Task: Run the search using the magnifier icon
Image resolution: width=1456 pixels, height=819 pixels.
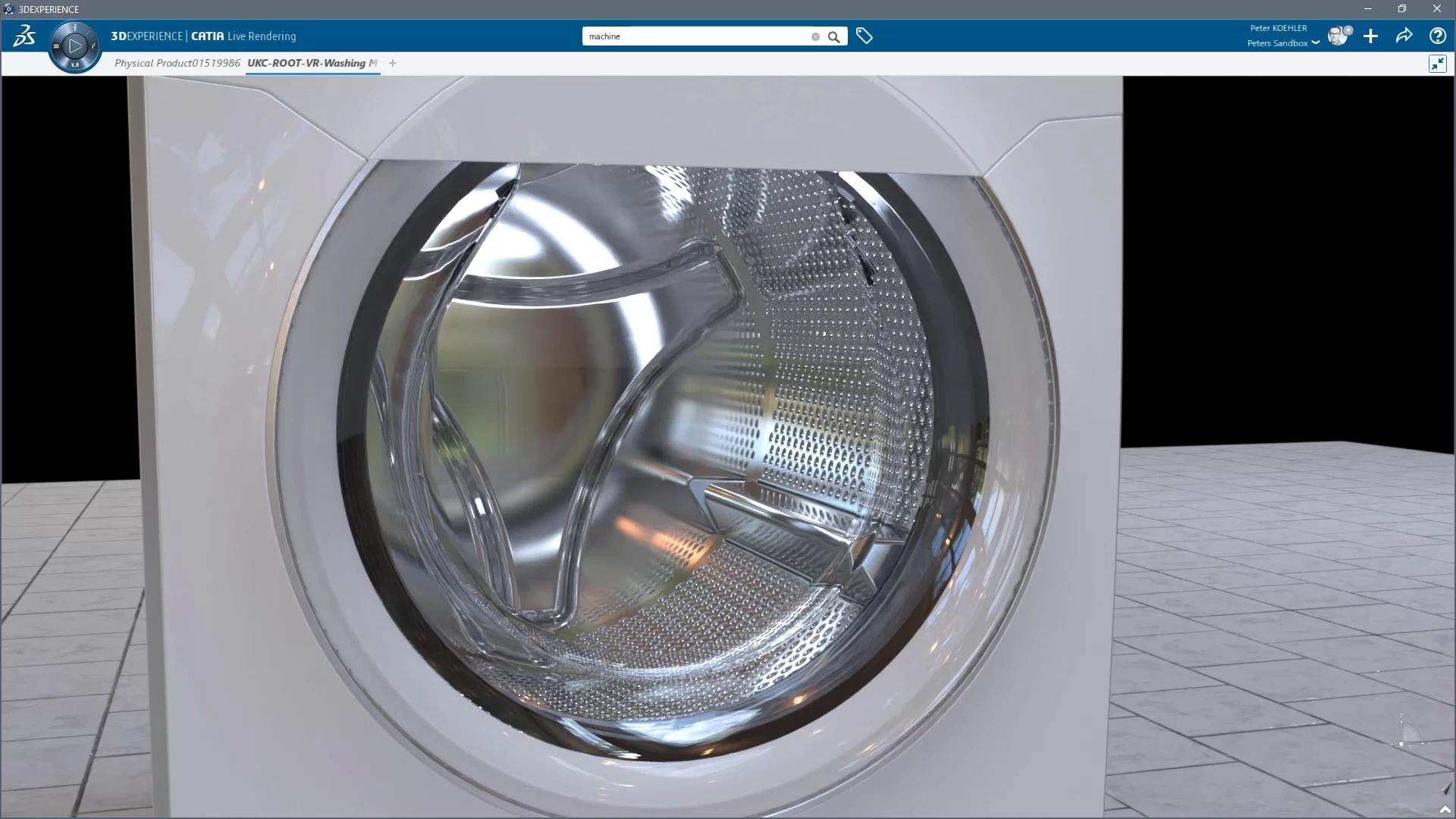Action: coord(834,36)
